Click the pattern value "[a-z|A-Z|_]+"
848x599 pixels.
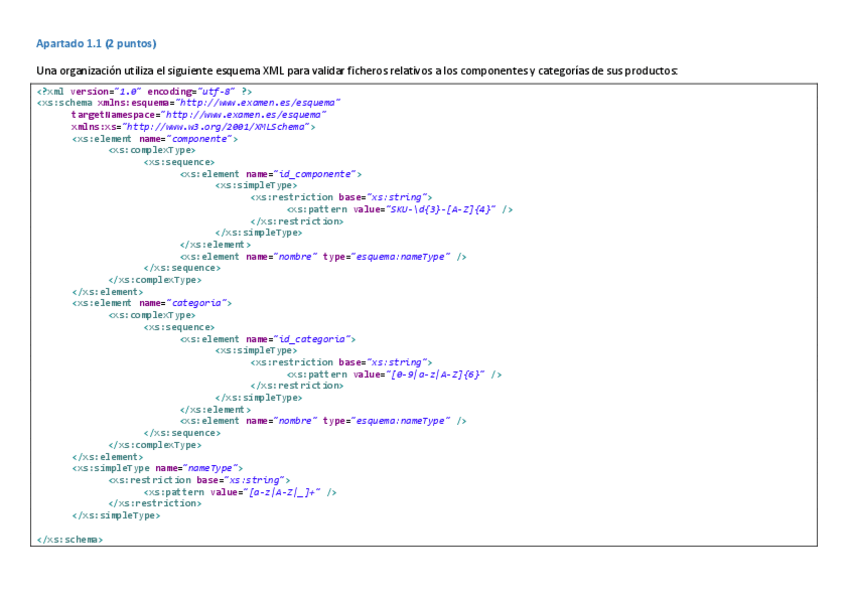click(x=282, y=492)
